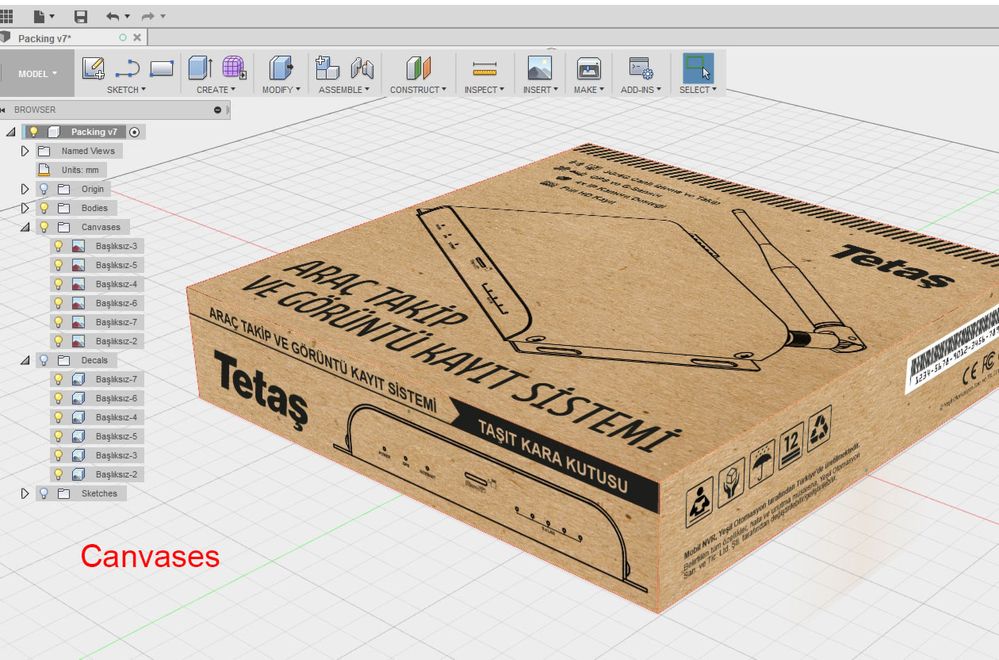
Task: Open the INSPECT menu
Action: (484, 90)
